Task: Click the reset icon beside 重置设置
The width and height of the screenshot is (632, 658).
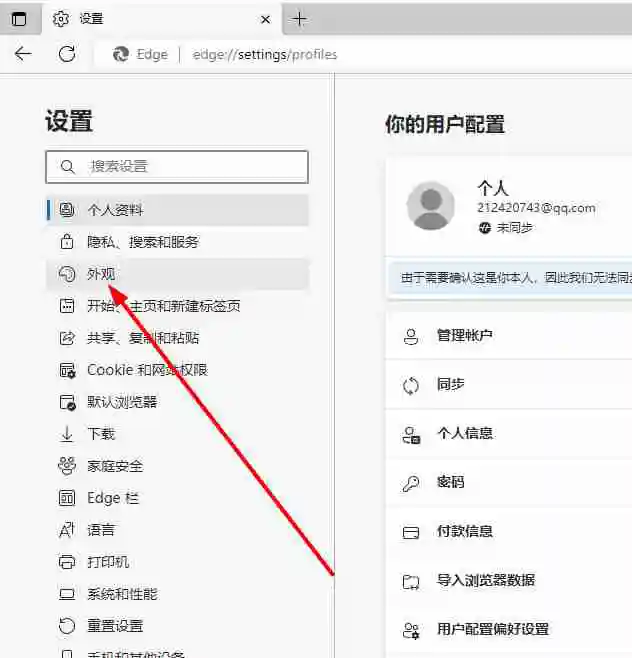Action: tap(67, 626)
